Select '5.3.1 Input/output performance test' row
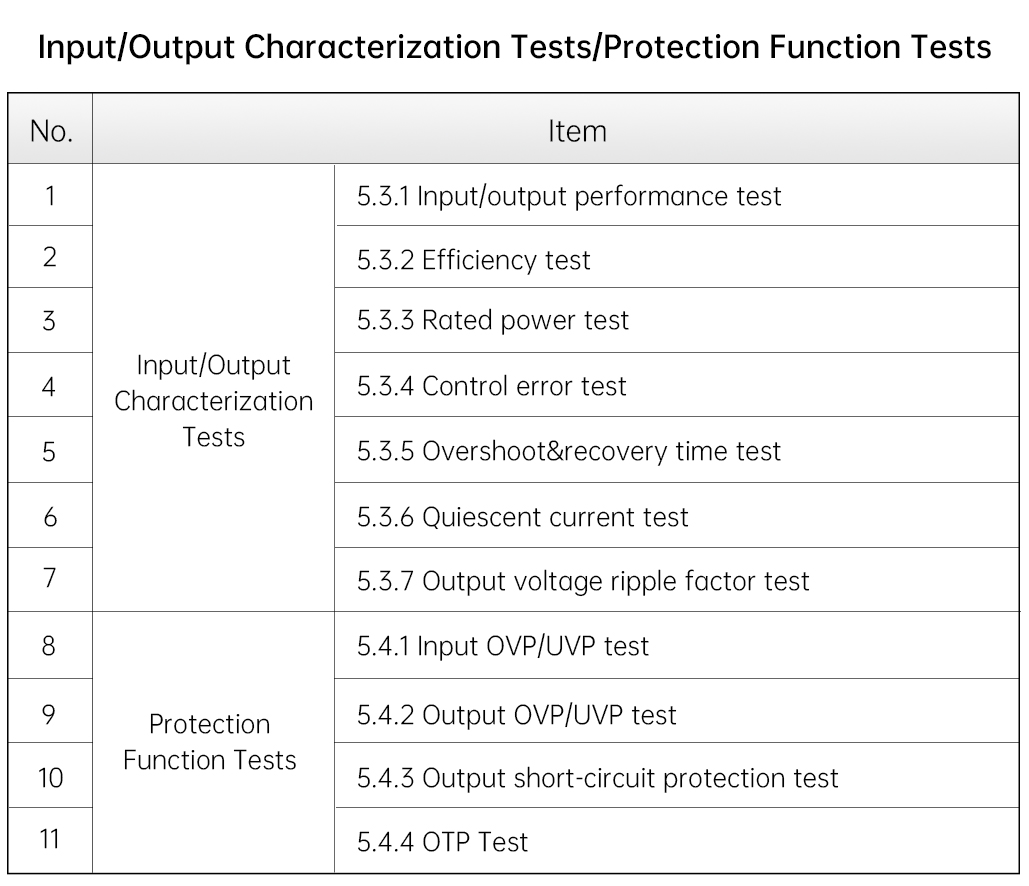Image resolution: width=1029 pixels, height=886 pixels. point(569,196)
